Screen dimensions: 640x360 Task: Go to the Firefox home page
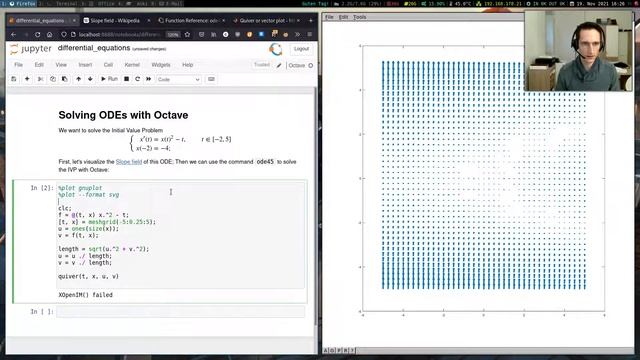click(49, 35)
